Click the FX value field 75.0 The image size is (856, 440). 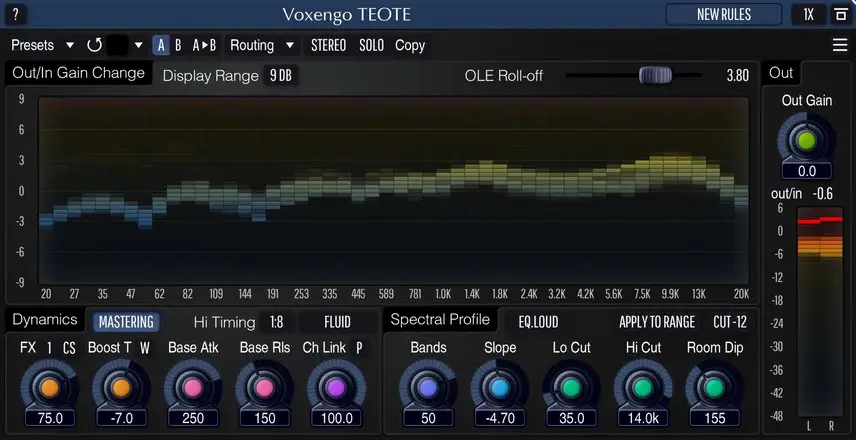point(50,419)
